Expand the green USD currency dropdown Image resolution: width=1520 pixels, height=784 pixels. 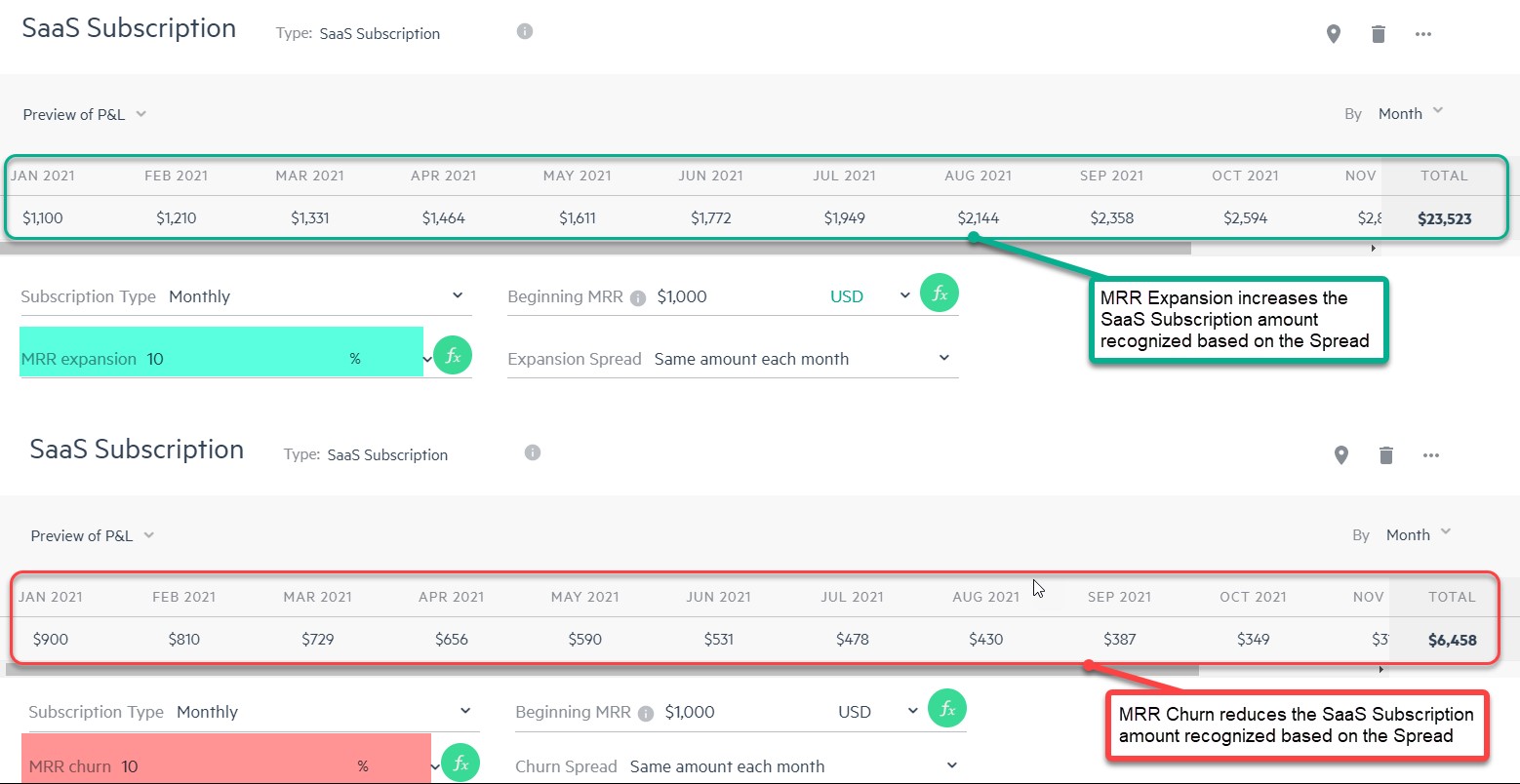pos(903,296)
